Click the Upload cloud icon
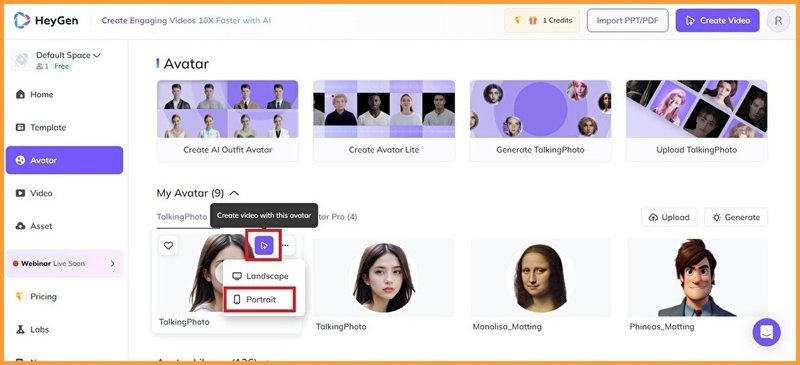This screenshot has height=365, width=800. (x=653, y=217)
